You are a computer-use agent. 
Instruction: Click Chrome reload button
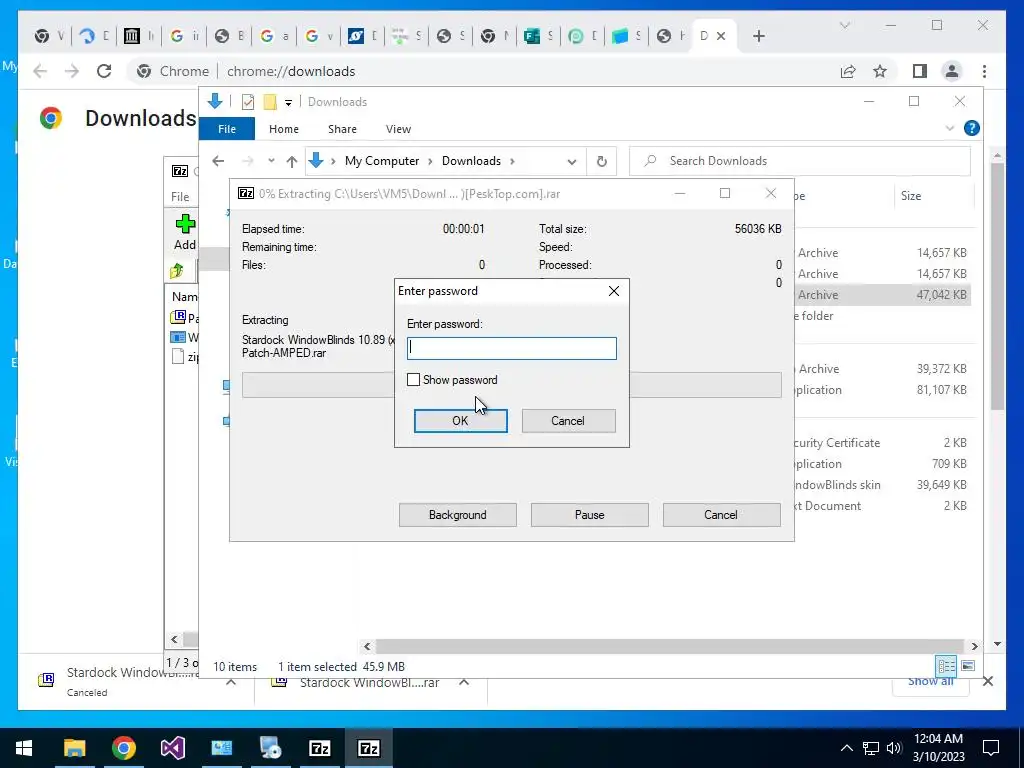(104, 71)
